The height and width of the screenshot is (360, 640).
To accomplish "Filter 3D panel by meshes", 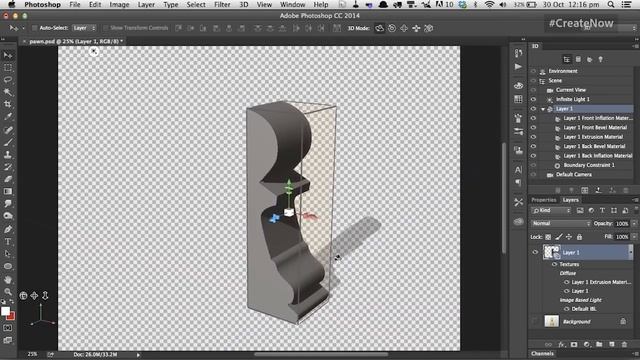I will tap(578, 60).
